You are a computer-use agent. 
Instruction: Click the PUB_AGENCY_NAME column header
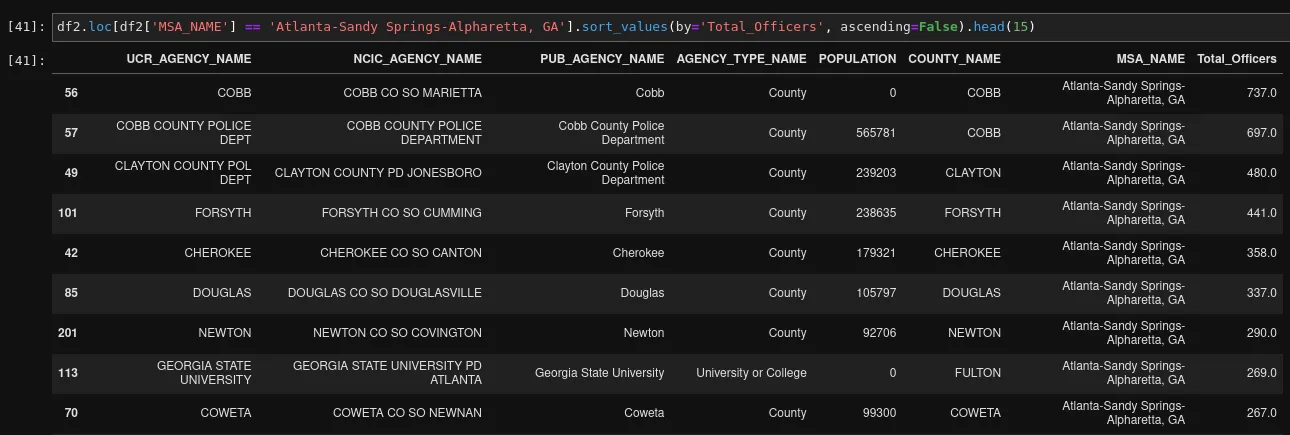(x=602, y=59)
